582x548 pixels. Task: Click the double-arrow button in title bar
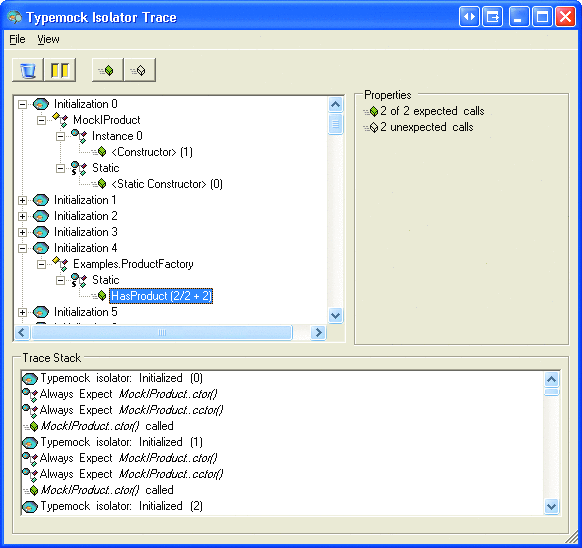click(x=469, y=17)
